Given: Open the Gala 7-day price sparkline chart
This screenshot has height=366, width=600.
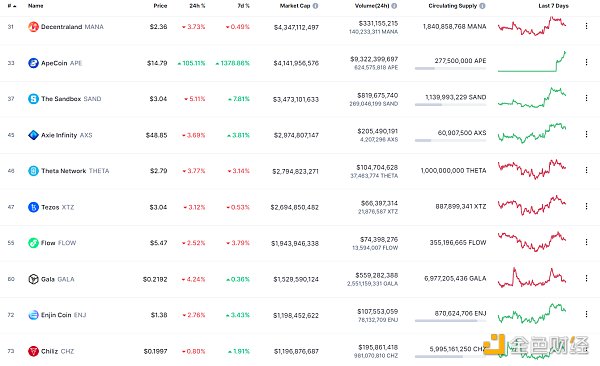Looking at the screenshot, I should pos(532,278).
